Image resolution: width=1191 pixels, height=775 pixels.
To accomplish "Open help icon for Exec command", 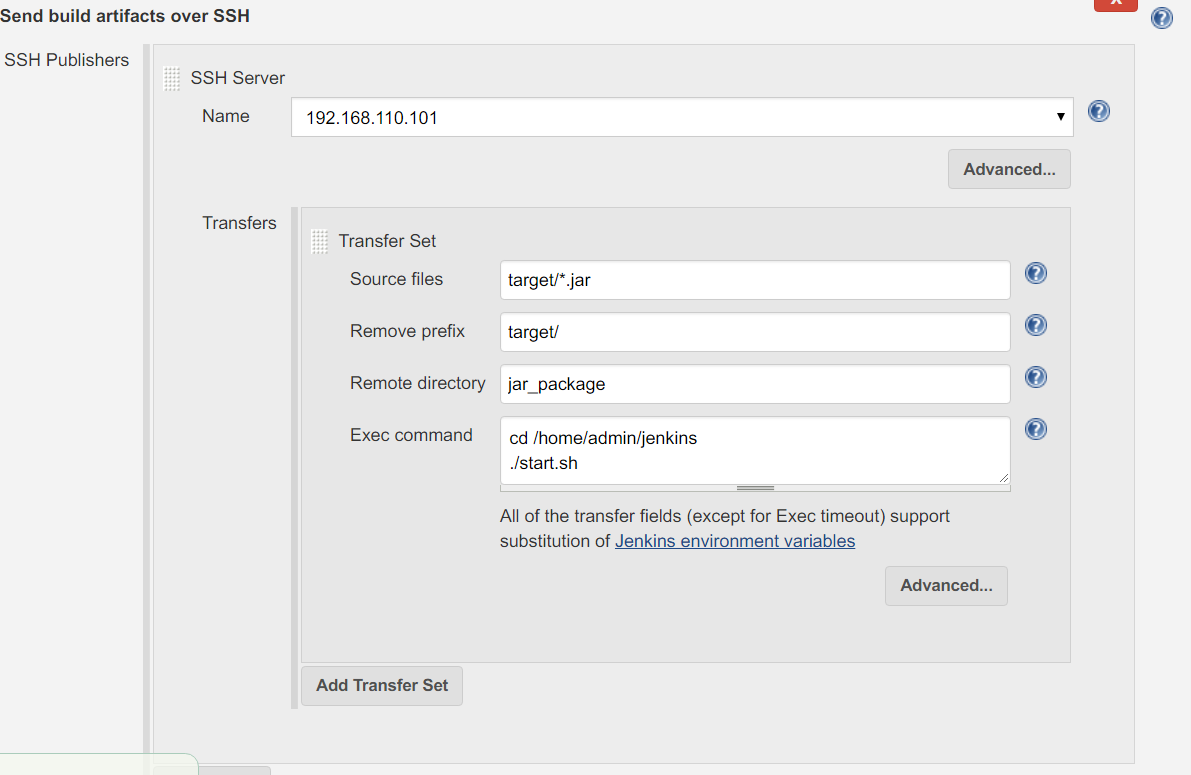I will point(1036,429).
